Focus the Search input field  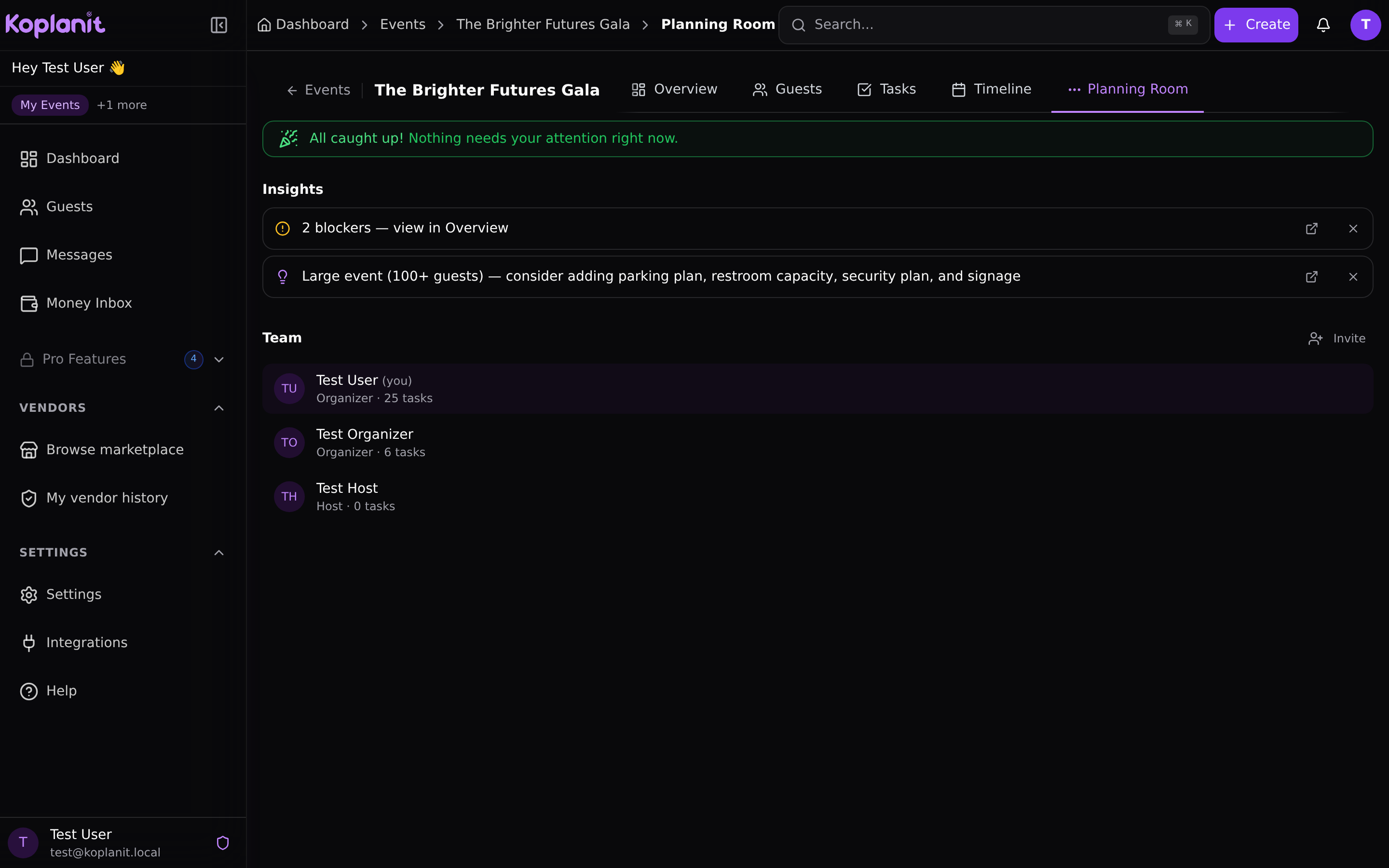(x=994, y=25)
